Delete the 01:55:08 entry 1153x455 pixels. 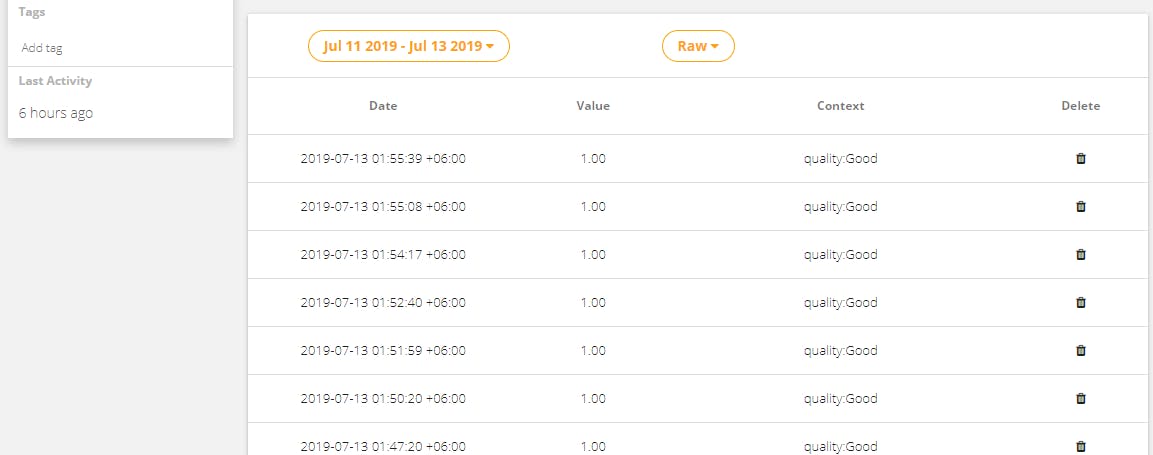tap(1080, 207)
